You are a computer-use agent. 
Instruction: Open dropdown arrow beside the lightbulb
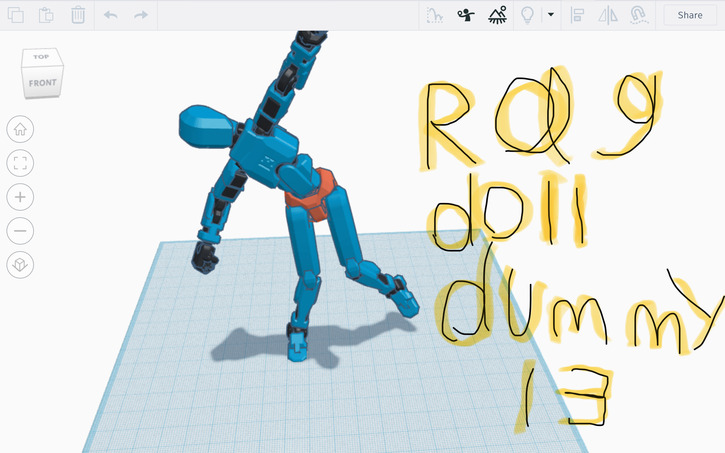click(551, 15)
